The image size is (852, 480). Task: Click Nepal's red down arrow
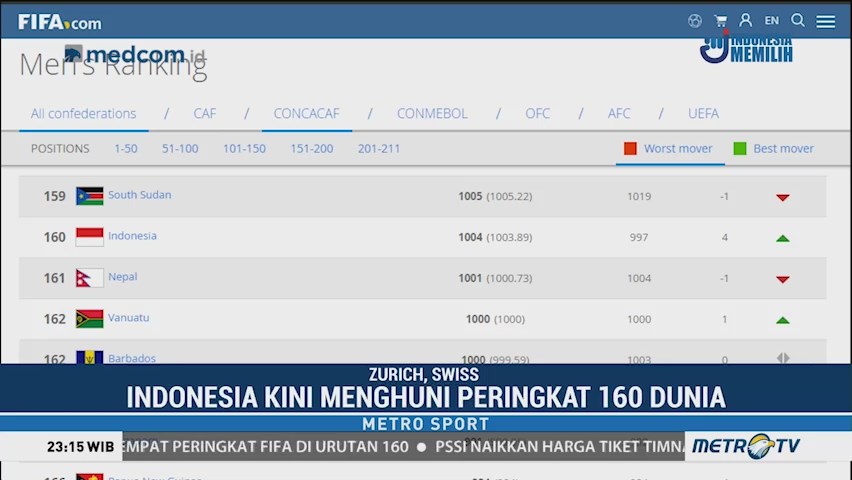click(782, 279)
